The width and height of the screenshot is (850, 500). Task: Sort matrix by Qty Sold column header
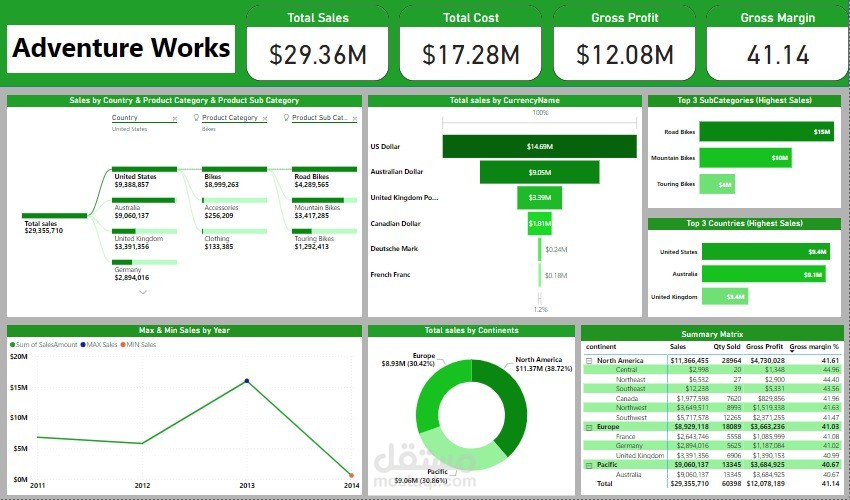point(726,347)
